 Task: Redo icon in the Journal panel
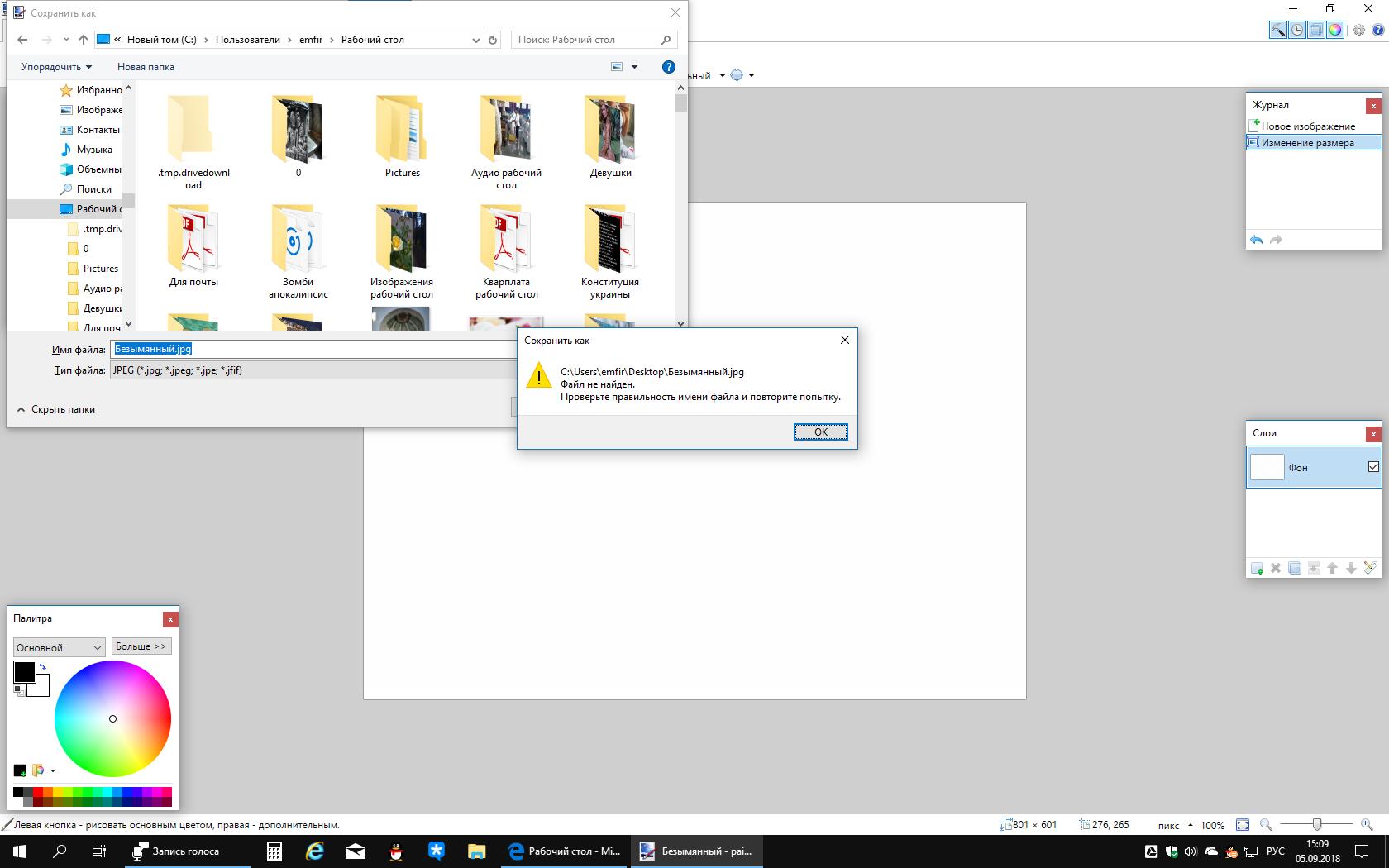pos(1276,240)
